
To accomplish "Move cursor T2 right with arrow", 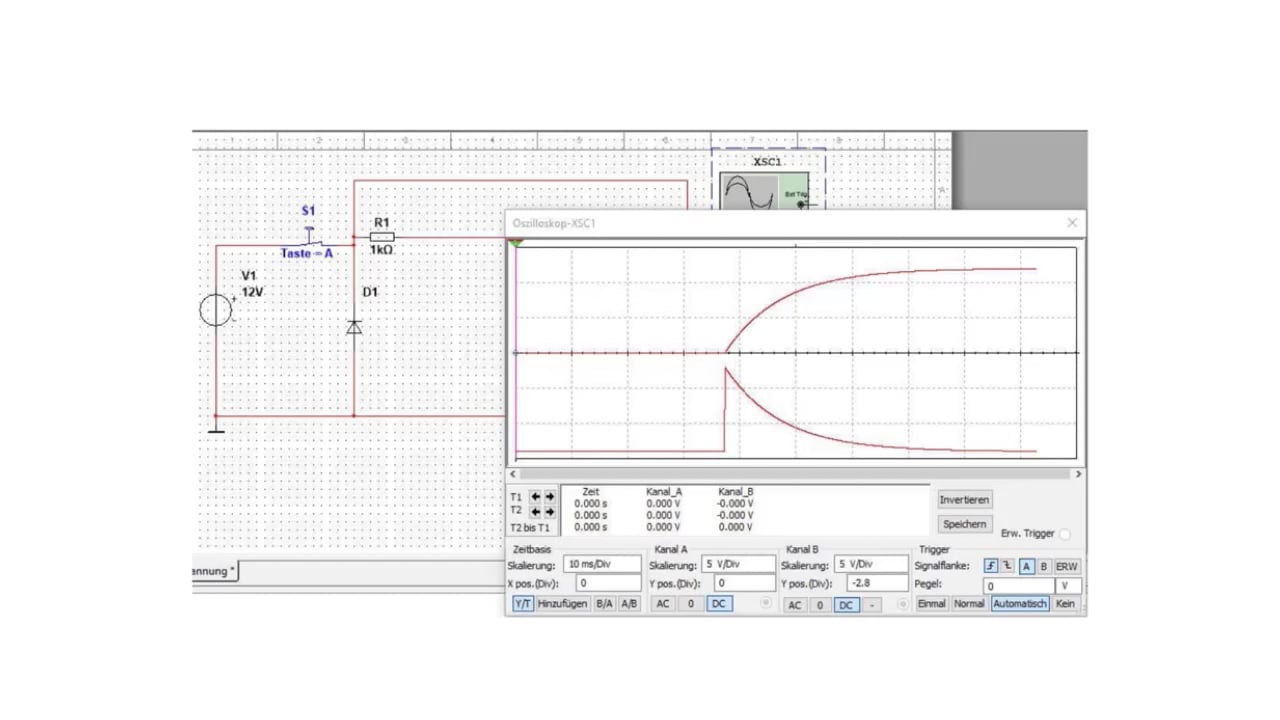I will (x=549, y=511).
